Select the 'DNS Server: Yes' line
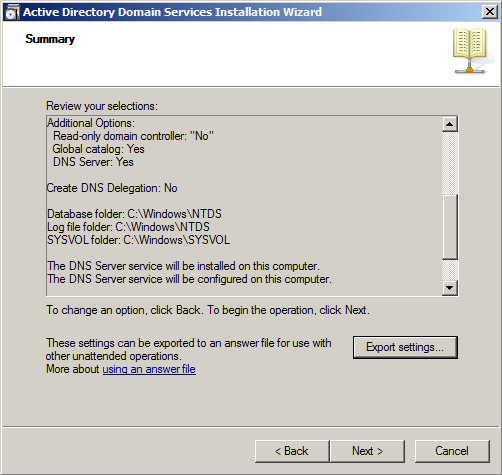 [x=93, y=162]
